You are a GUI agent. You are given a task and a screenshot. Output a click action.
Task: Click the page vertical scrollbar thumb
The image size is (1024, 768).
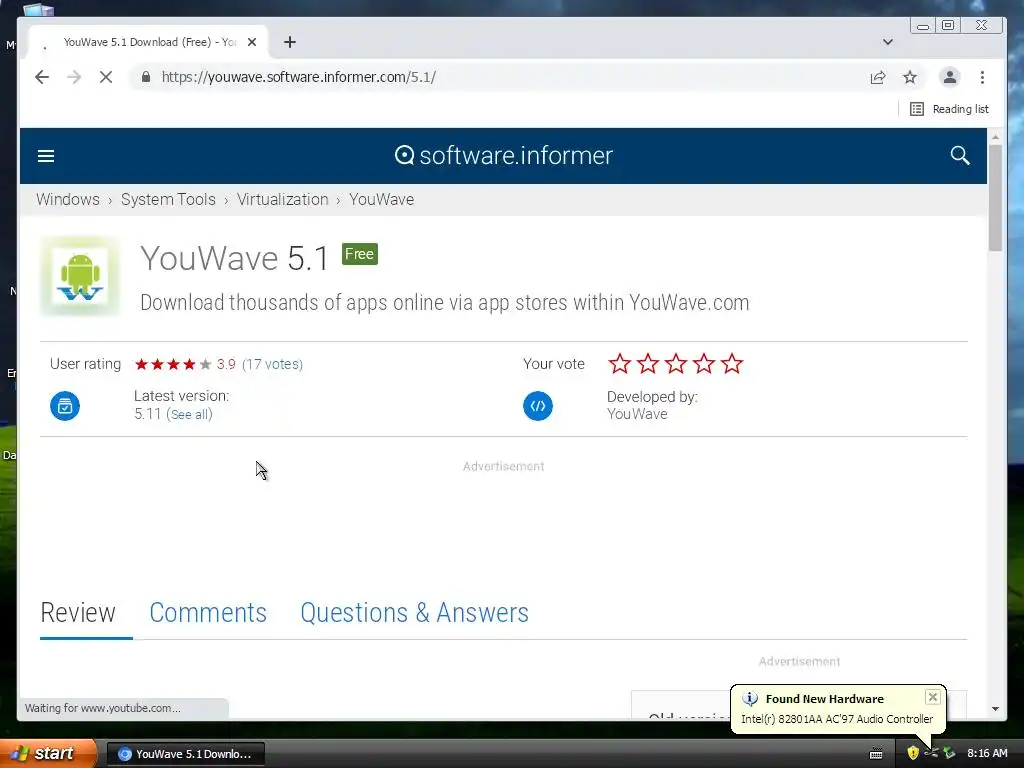tap(995, 198)
